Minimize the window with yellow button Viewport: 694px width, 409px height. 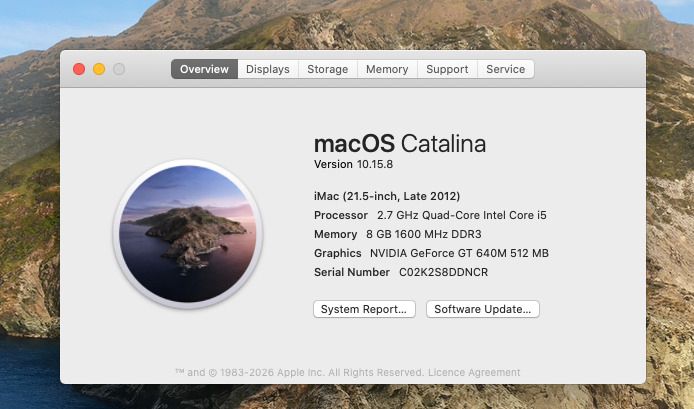coord(99,69)
